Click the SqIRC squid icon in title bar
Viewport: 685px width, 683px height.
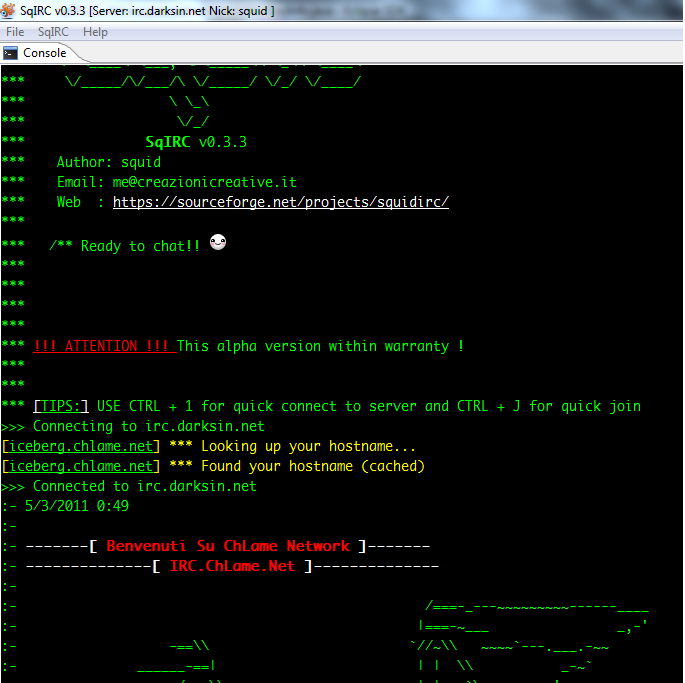click(x=8, y=10)
